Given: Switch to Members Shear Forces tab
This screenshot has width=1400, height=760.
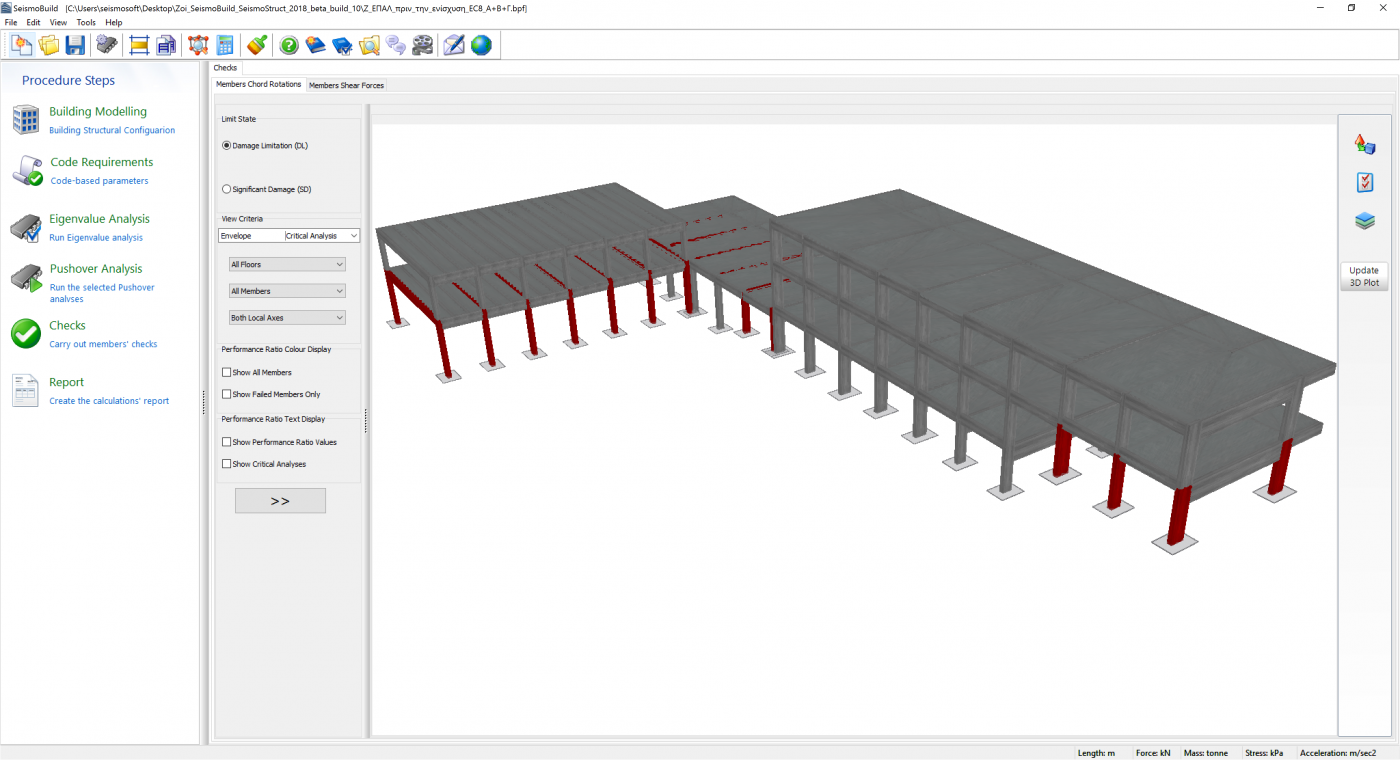Looking at the screenshot, I should pos(346,86).
